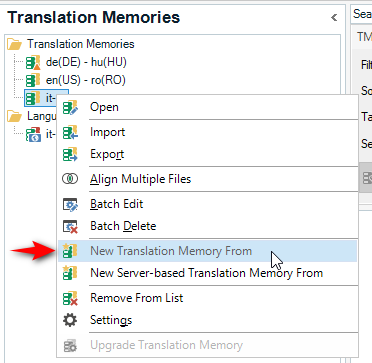The height and width of the screenshot is (363, 372).
Task: Choose Import from the context menu
Action: coord(207,132)
